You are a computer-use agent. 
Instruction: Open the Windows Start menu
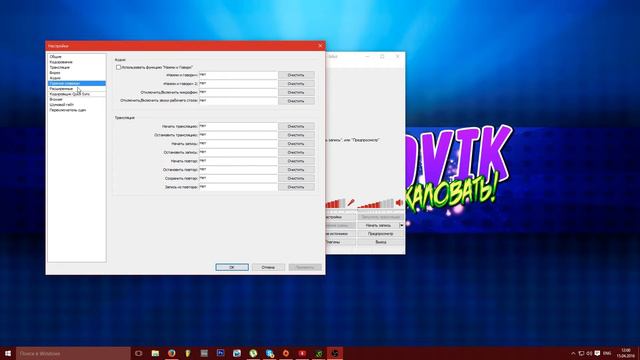[8, 353]
